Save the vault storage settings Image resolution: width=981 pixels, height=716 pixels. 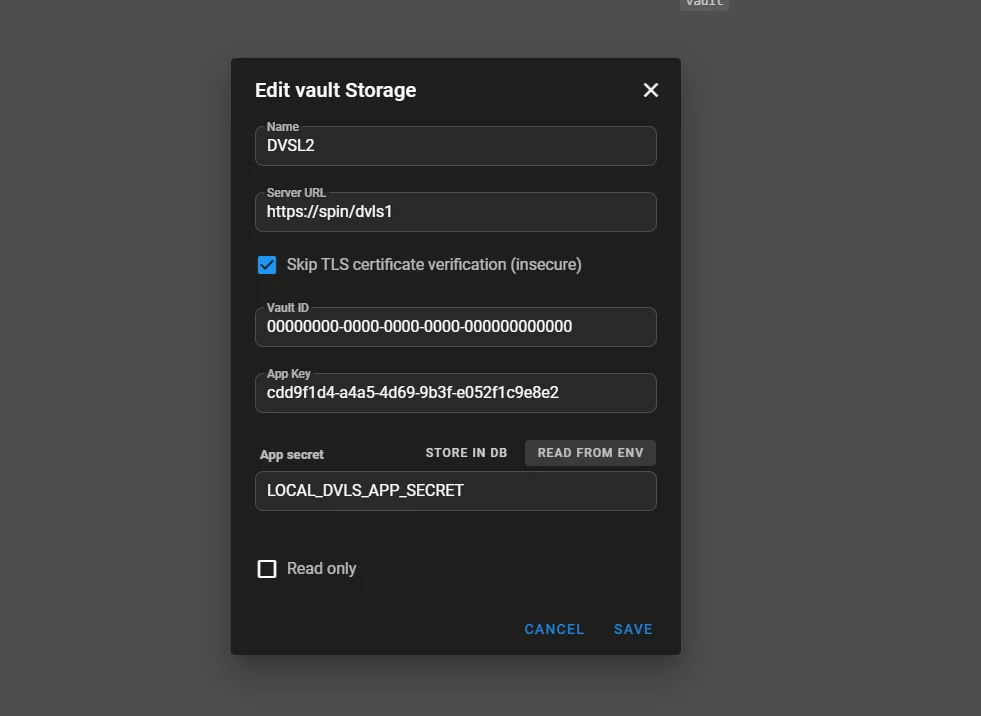pos(633,629)
